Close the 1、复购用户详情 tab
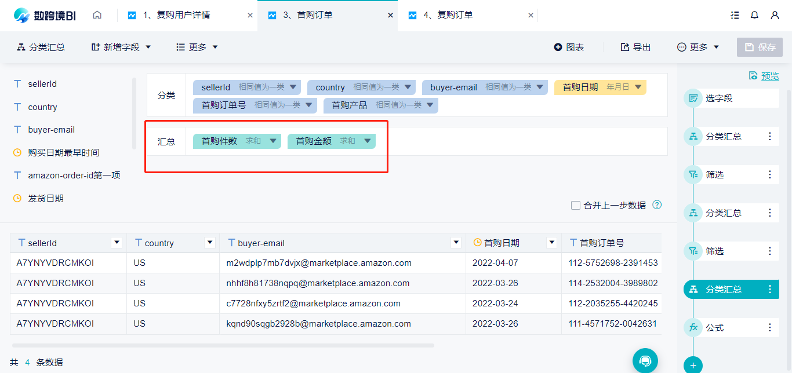Image resolution: width=792 pixels, height=374 pixels. point(250,16)
